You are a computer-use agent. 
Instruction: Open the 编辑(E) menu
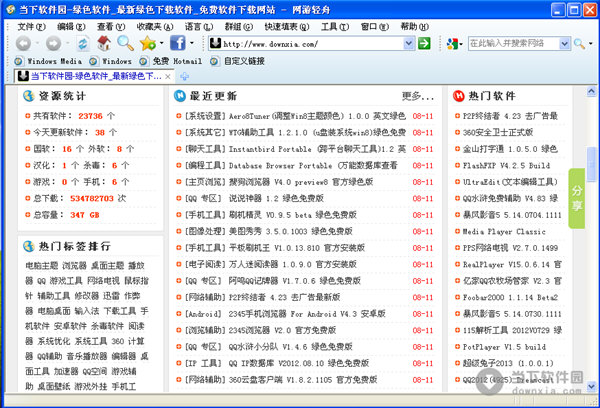point(71,26)
